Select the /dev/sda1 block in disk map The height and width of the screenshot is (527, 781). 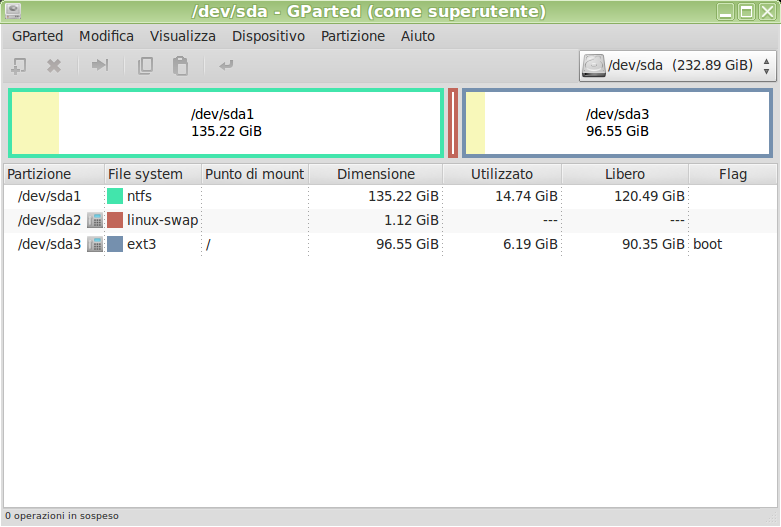[226, 123]
